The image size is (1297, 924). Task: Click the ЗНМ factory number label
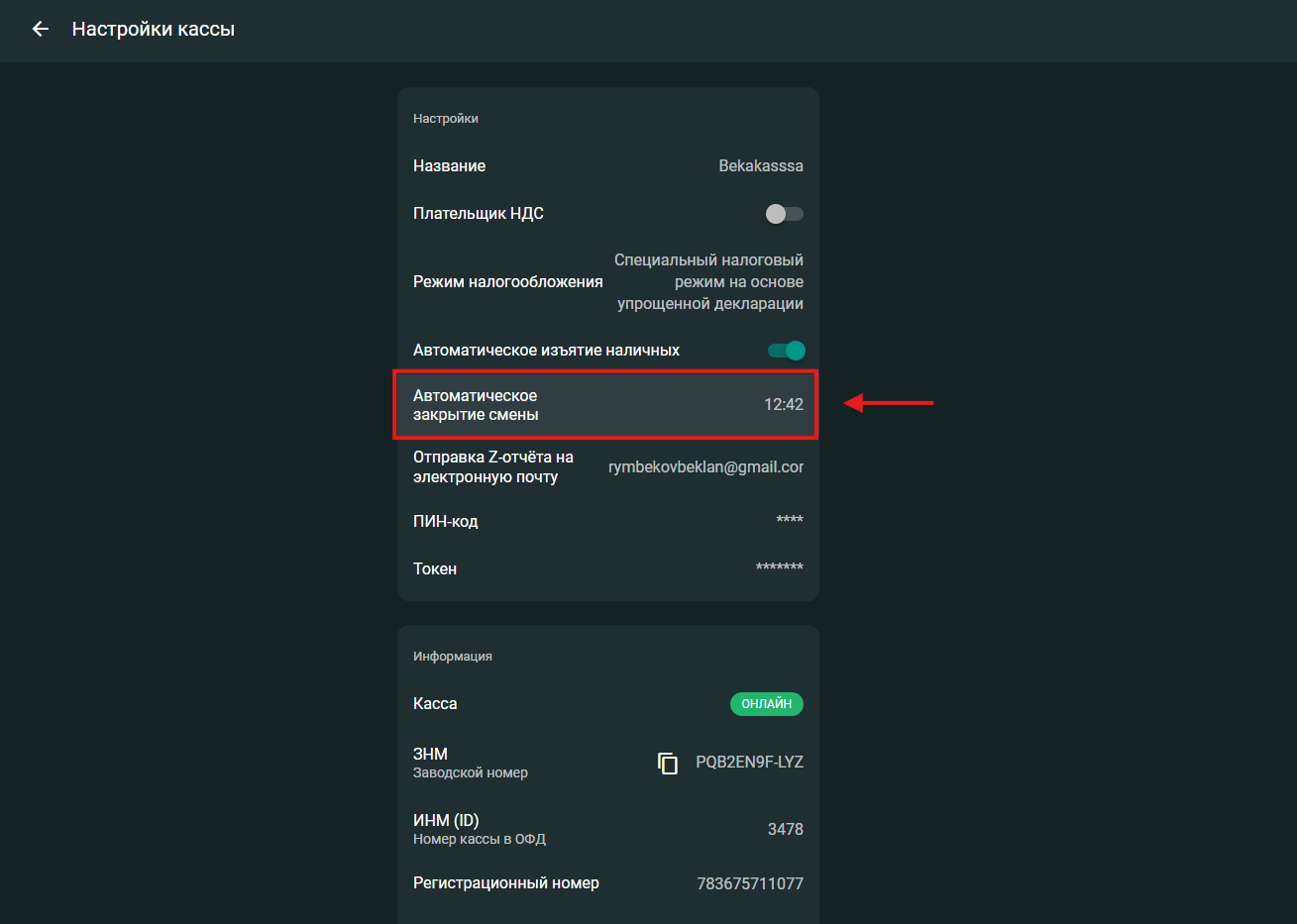tap(431, 755)
